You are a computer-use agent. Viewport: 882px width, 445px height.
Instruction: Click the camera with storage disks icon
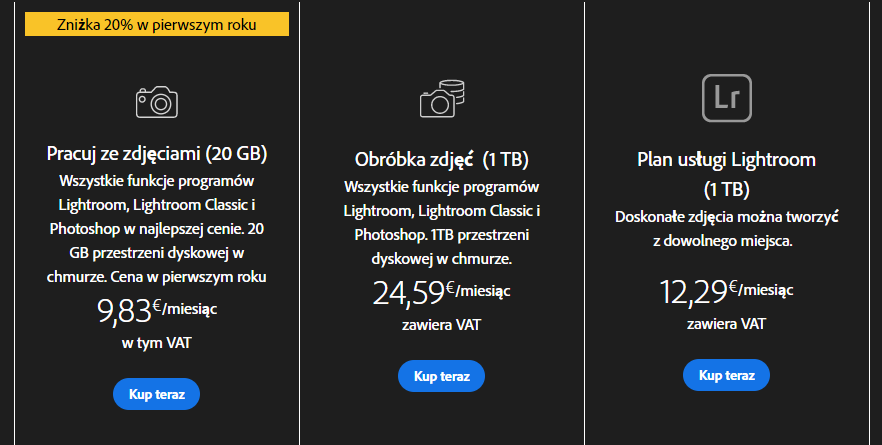click(x=442, y=99)
